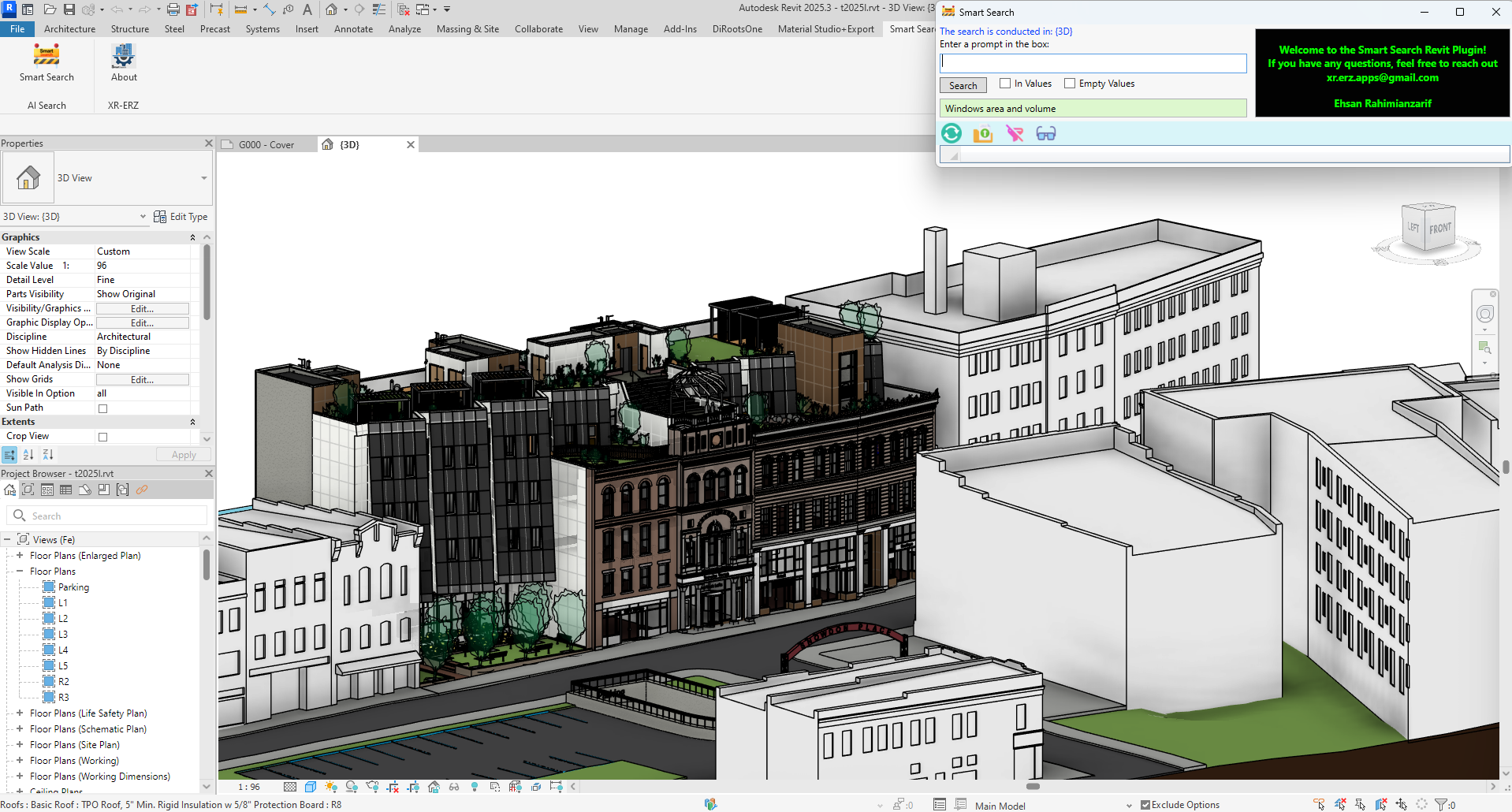Click the Edit Type button

(x=181, y=217)
